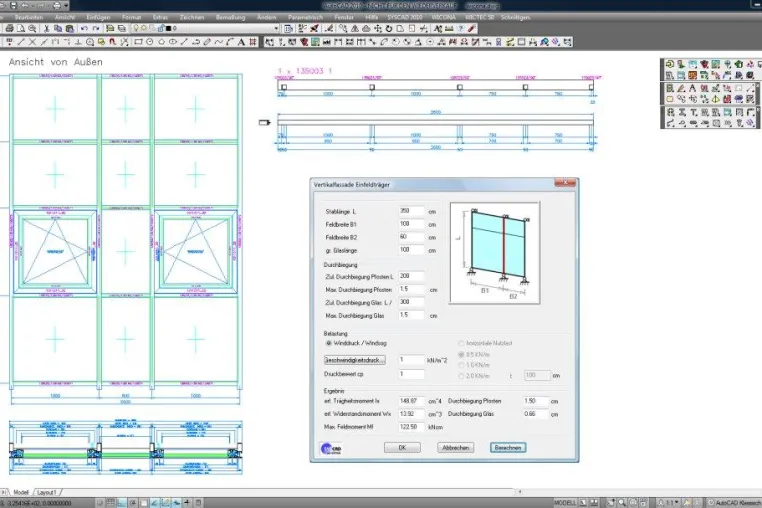762x508 pixels.
Task: Click the quick-access printer icon
Action: tap(57, 6)
